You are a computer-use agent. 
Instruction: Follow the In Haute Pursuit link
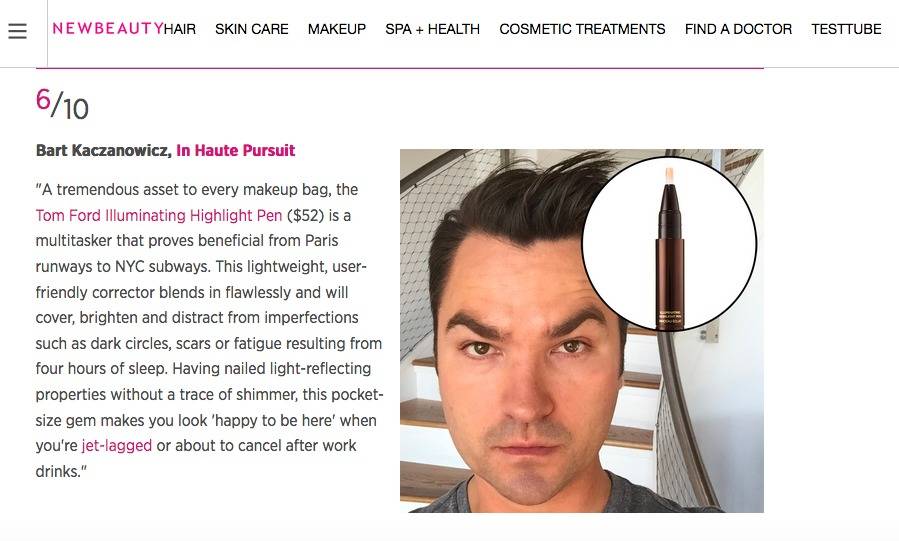pyautogui.click(x=236, y=150)
